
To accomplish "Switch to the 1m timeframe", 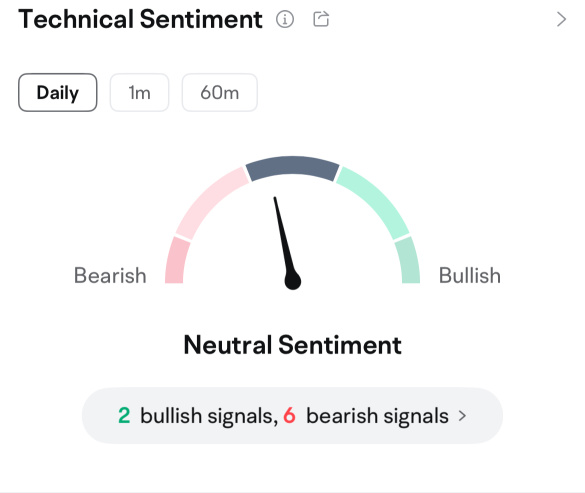I will tap(139, 93).
